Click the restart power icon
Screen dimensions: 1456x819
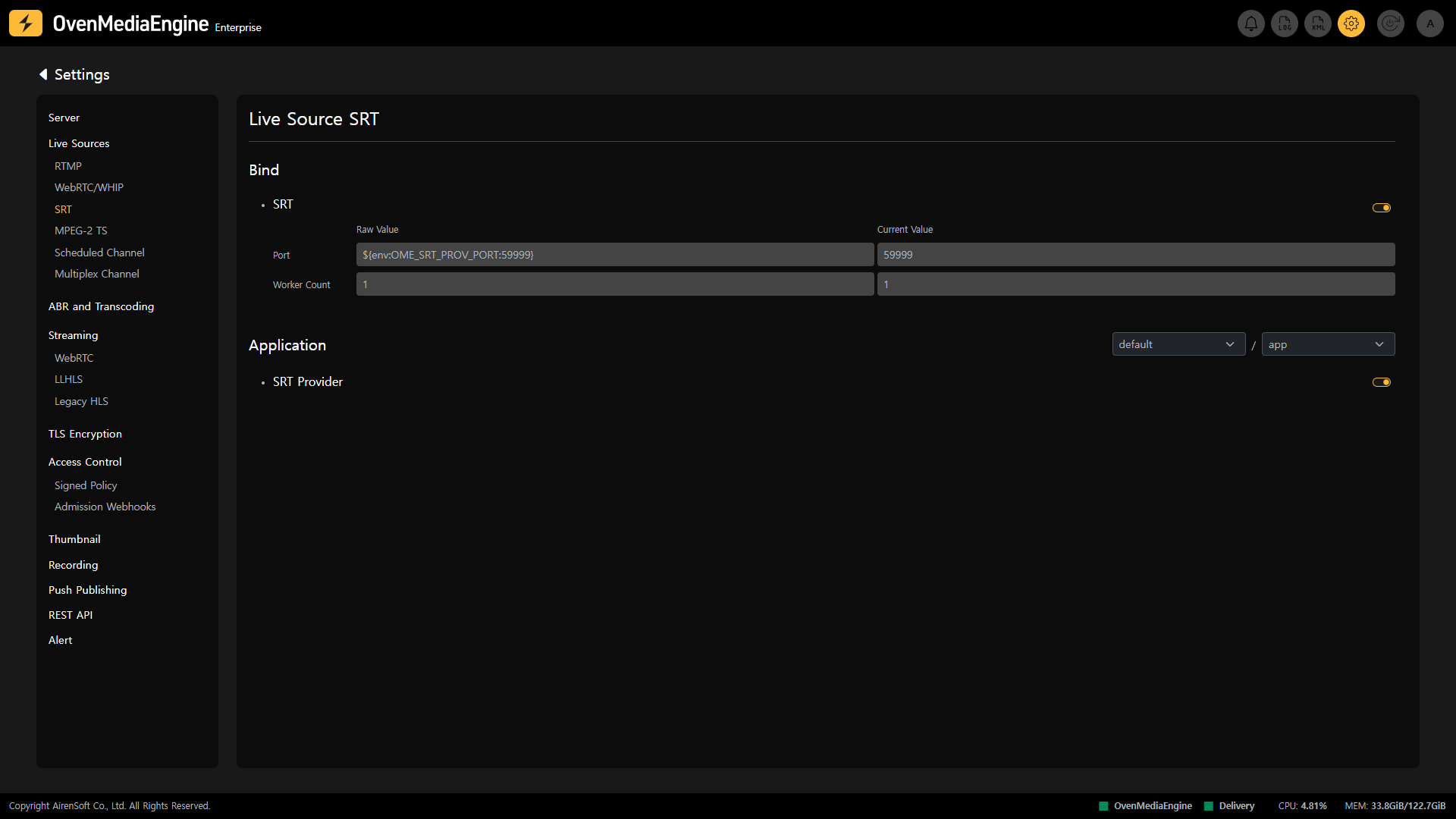pyautogui.click(x=1390, y=24)
